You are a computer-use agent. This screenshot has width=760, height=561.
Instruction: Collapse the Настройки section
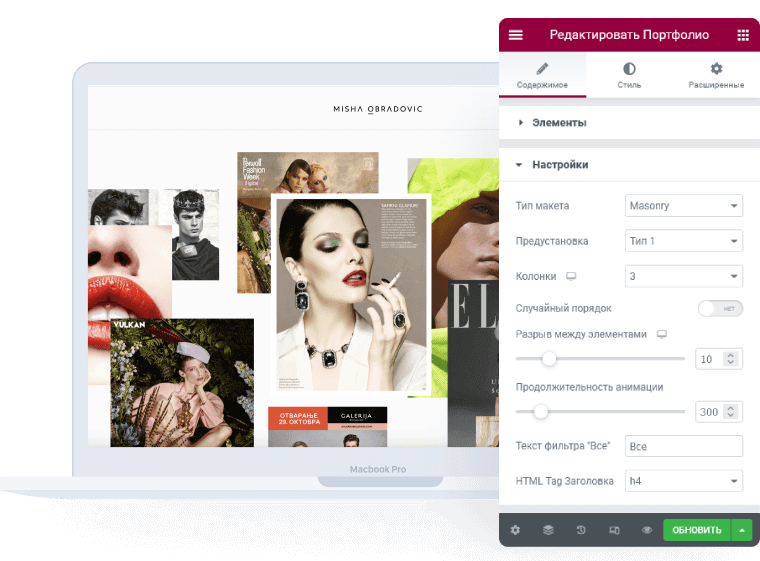[629, 165]
